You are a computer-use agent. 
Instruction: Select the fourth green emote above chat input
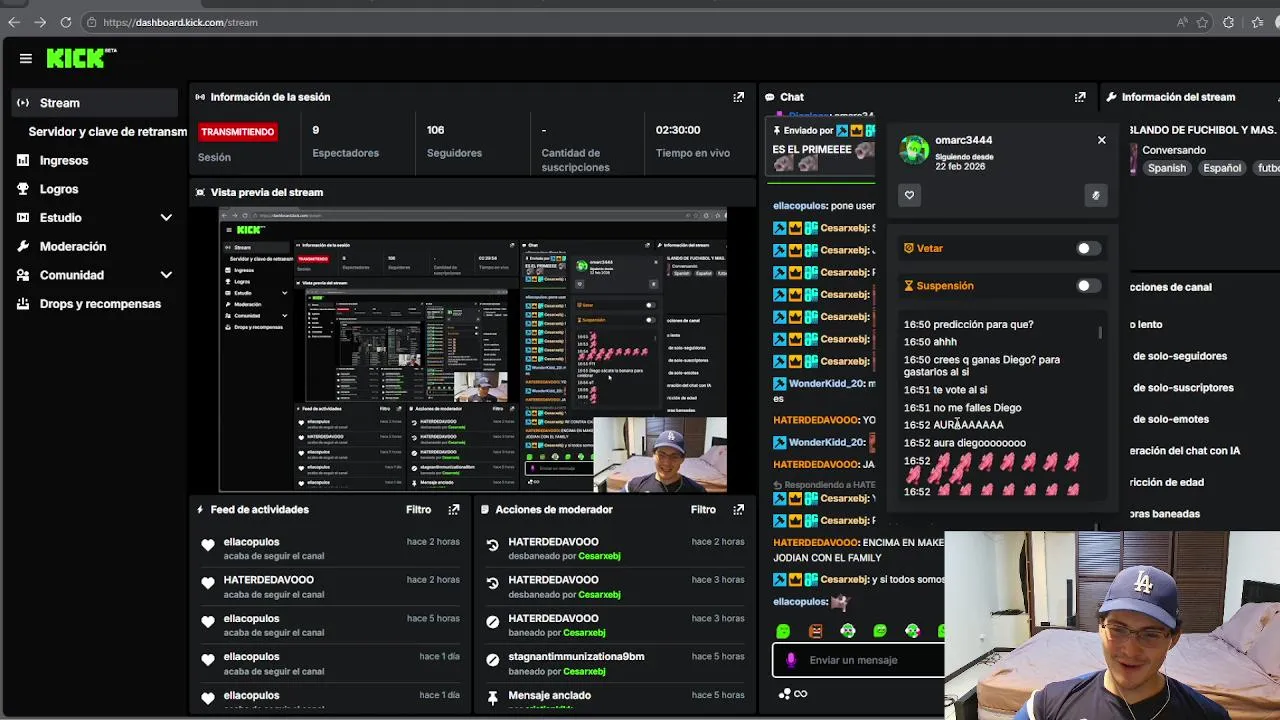pos(880,631)
